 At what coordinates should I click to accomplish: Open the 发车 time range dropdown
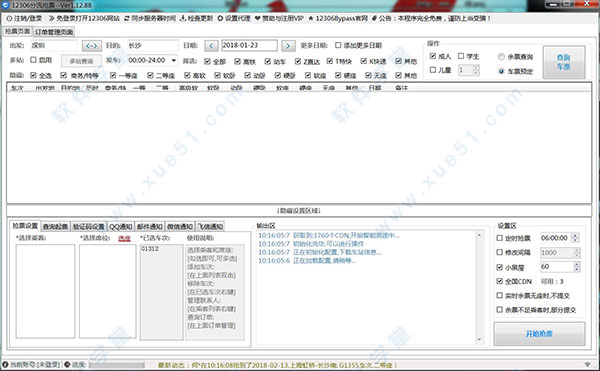(x=174, y=60)
